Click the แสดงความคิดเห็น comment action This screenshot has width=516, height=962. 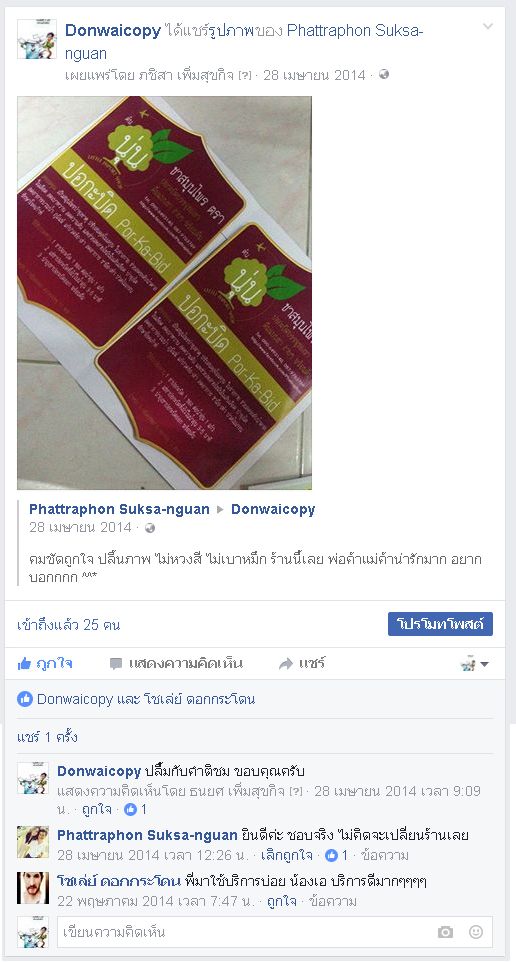coord(176,663)
